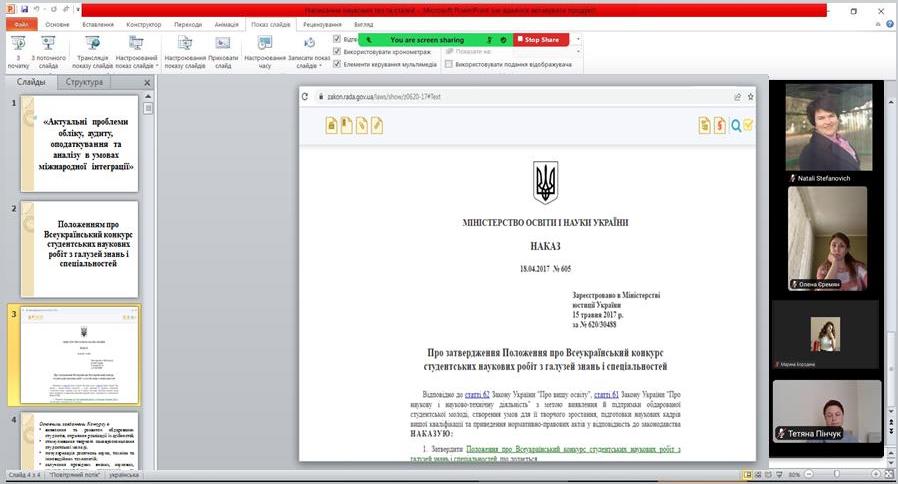Switch to the Основне ribbon tab
The image size is (898, 484).
coord(57,25)
